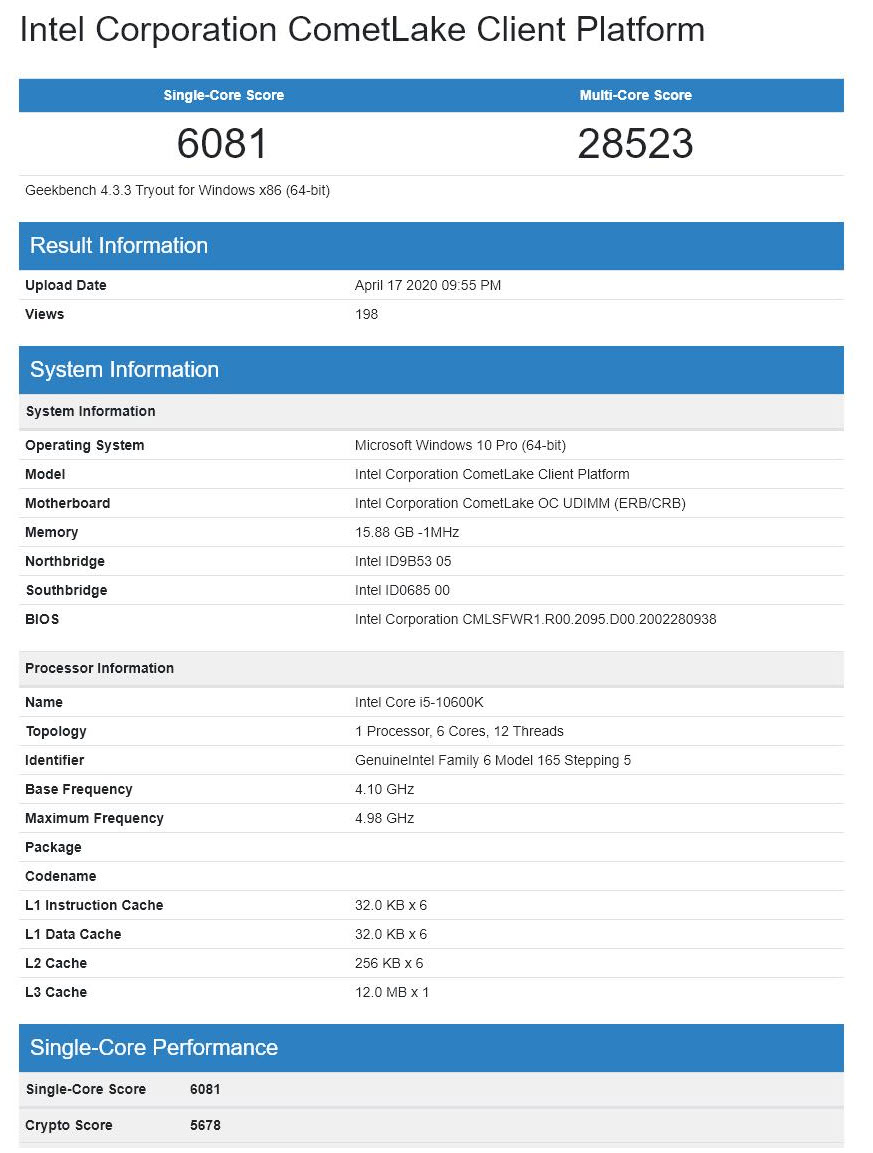
Task: Click the 'Motherboard' label
Action: pos(68,504)
